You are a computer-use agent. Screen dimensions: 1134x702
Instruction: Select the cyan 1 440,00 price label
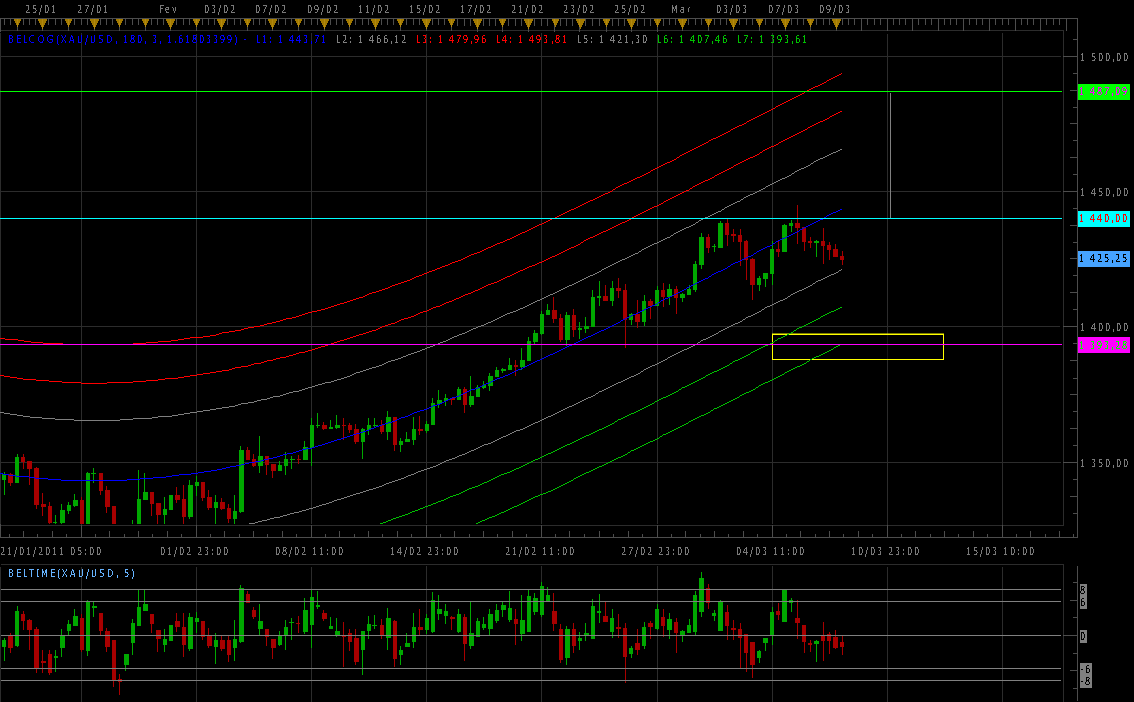pyautogui.click(x=1103, y=218)
